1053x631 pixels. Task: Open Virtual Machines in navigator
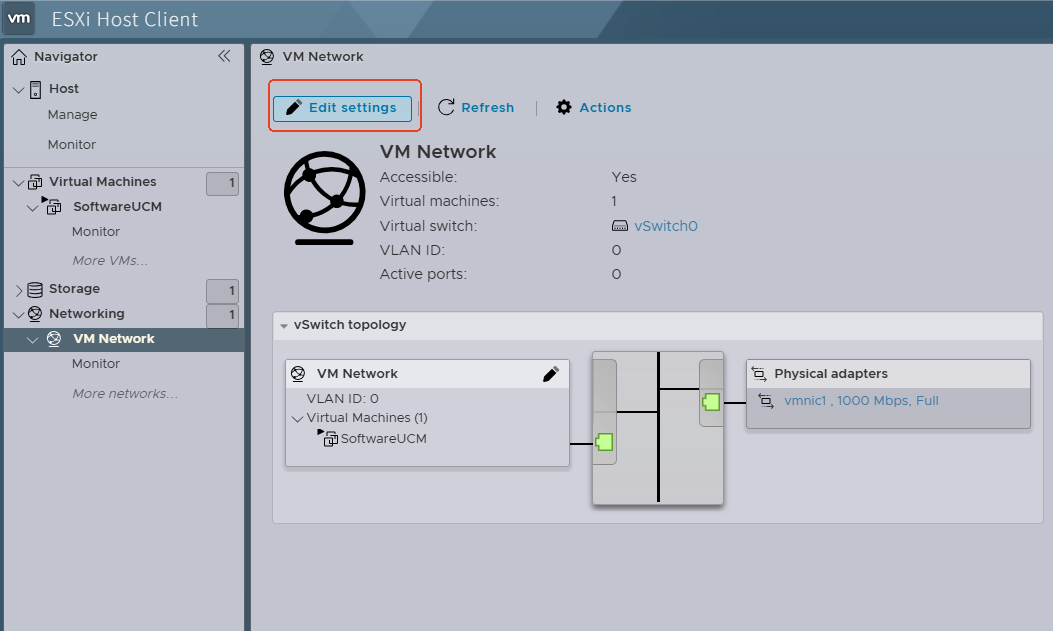coord(103,181)
